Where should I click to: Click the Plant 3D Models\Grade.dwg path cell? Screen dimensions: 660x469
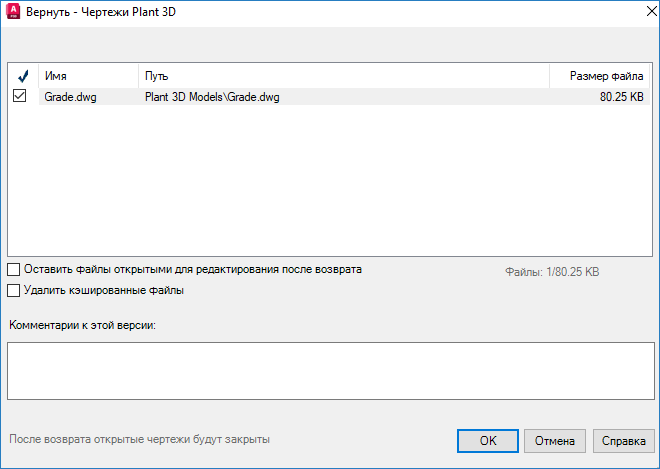point(212,98)
